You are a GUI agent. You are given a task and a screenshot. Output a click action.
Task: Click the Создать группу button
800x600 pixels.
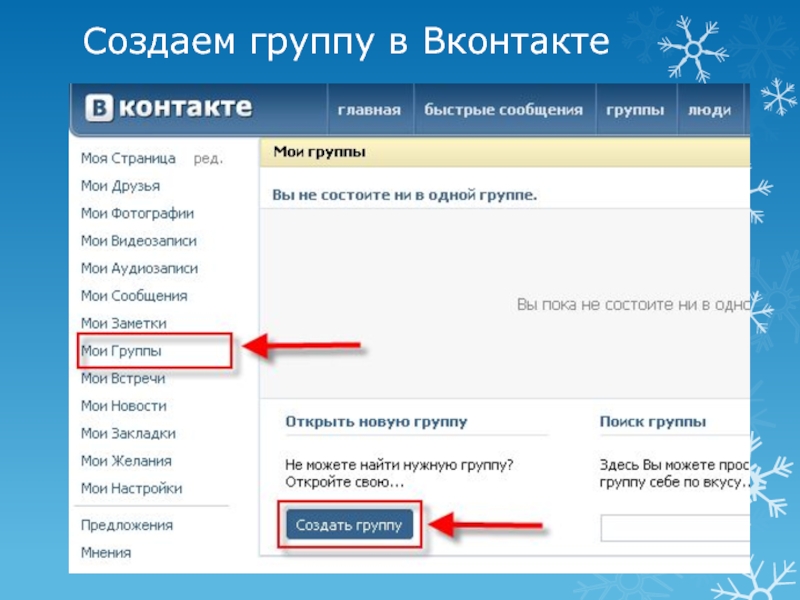point(349,525)
